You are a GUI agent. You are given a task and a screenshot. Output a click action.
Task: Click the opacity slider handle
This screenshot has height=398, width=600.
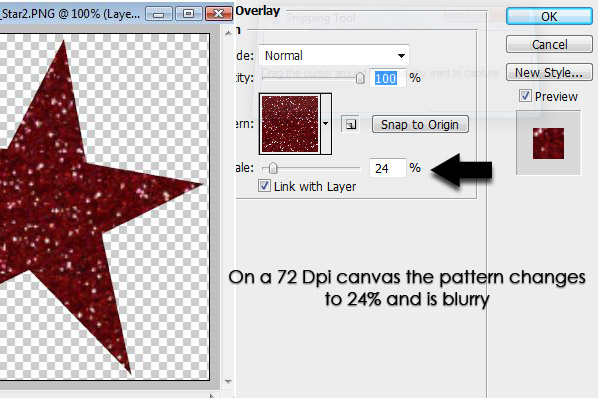tap(360, 78)
